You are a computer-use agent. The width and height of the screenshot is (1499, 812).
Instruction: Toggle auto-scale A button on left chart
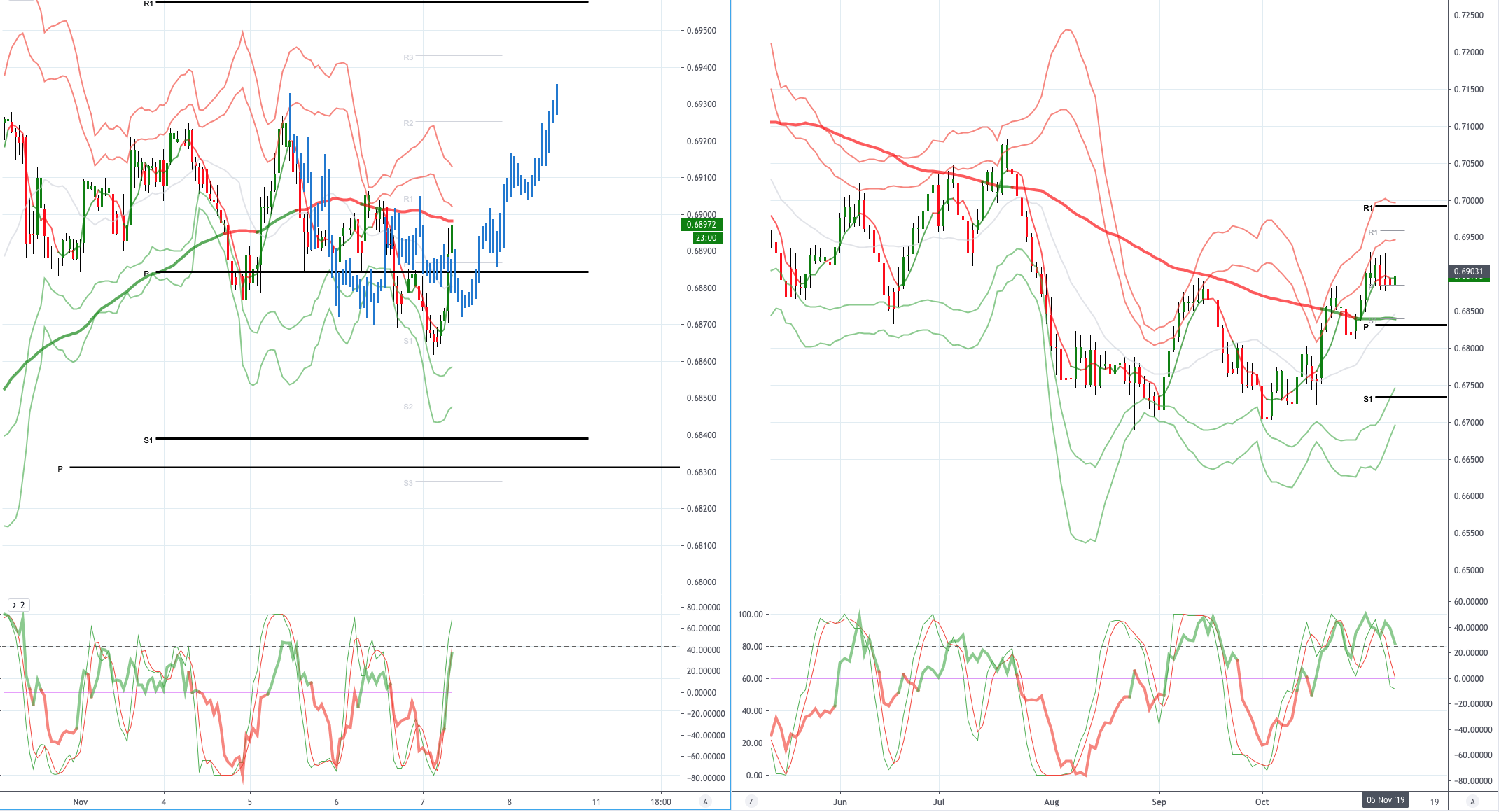pyautogui.click(x=705, y=801)
